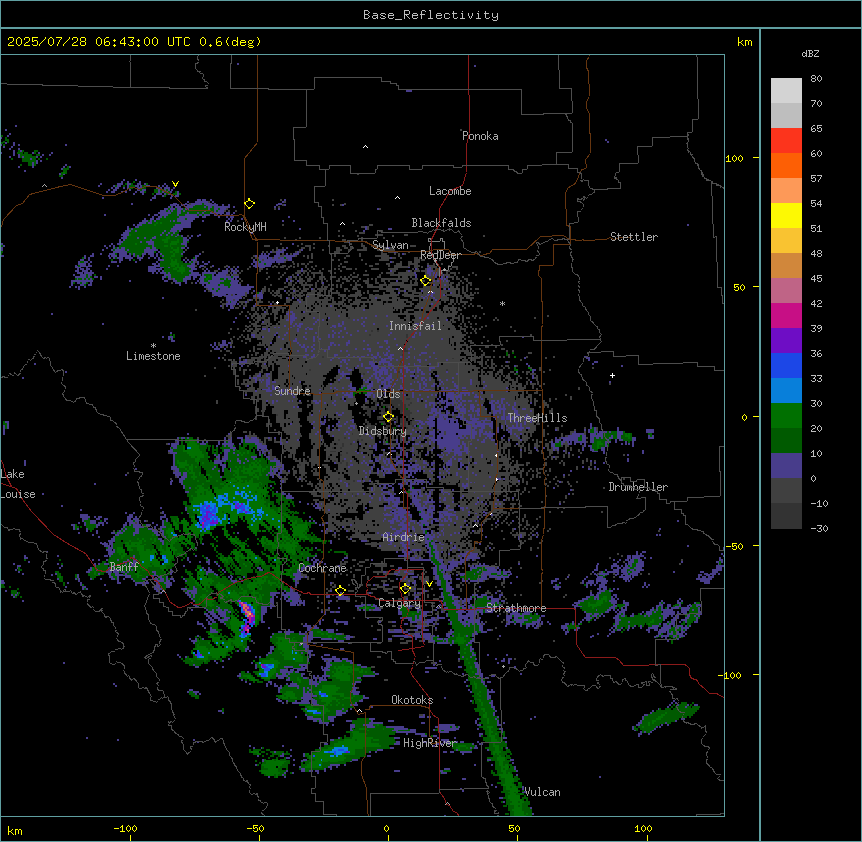Click the dBZ legend heading
Screen dimensions: 862x842
coord(810,54)
